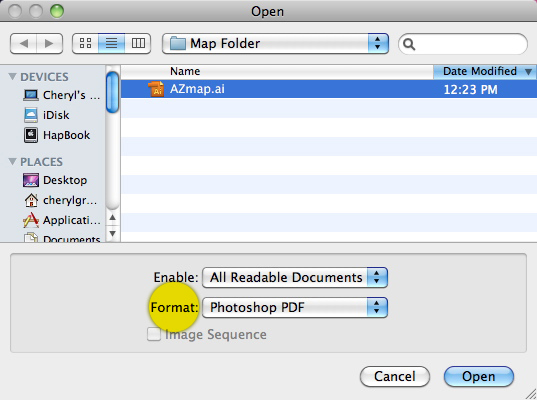This screenshot has height=400, width=537.
Task: Collapse the PLACES section triangle
Action: tap(12, 161)
